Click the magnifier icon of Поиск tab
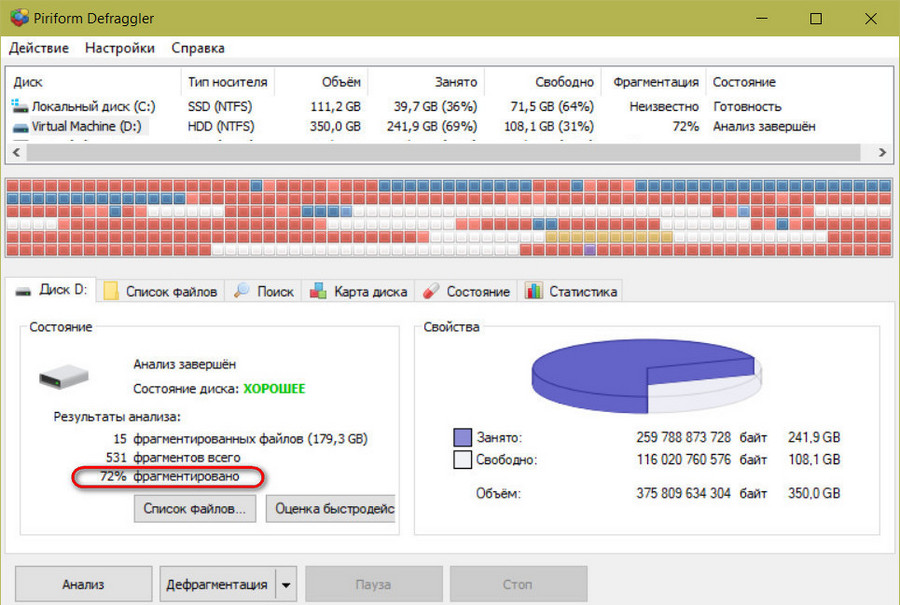 (x=242, y=290)
